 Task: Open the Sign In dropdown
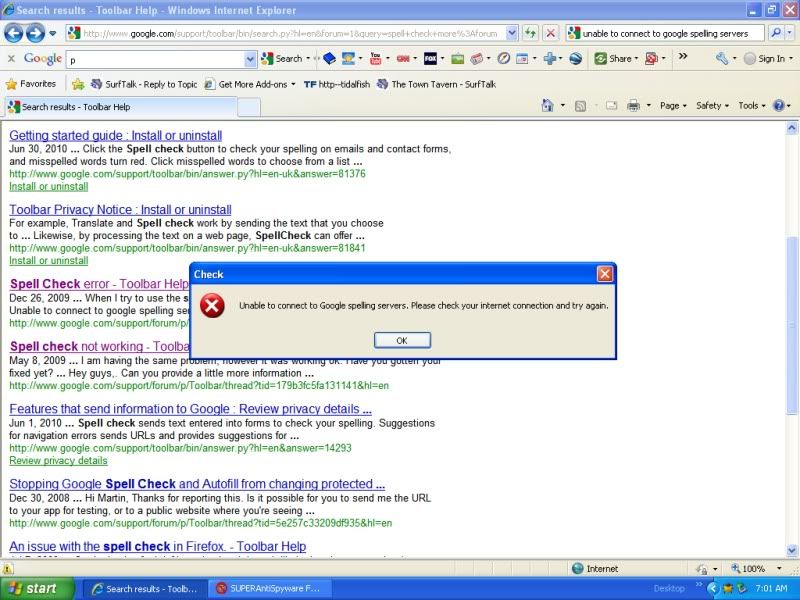[x=791, y=59]
